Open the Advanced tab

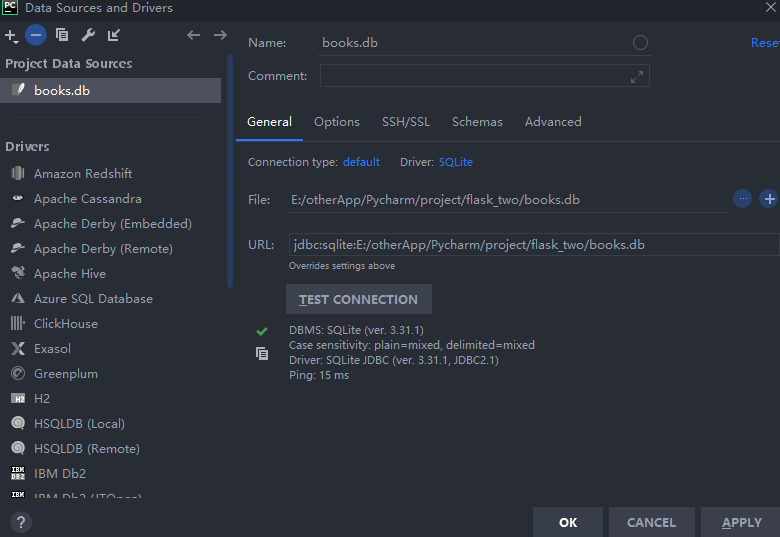(x=553, y=122)
